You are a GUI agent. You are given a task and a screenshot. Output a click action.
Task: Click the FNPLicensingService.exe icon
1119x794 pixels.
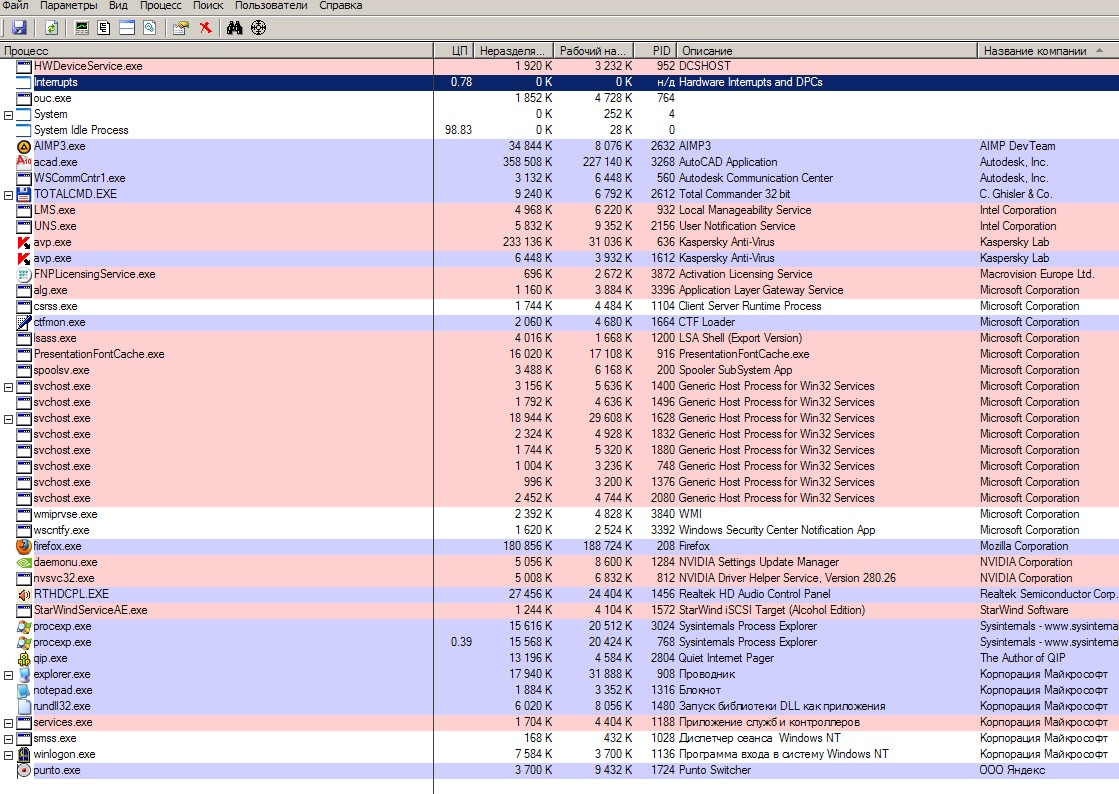pyautogui.click(x=24, y=275)
